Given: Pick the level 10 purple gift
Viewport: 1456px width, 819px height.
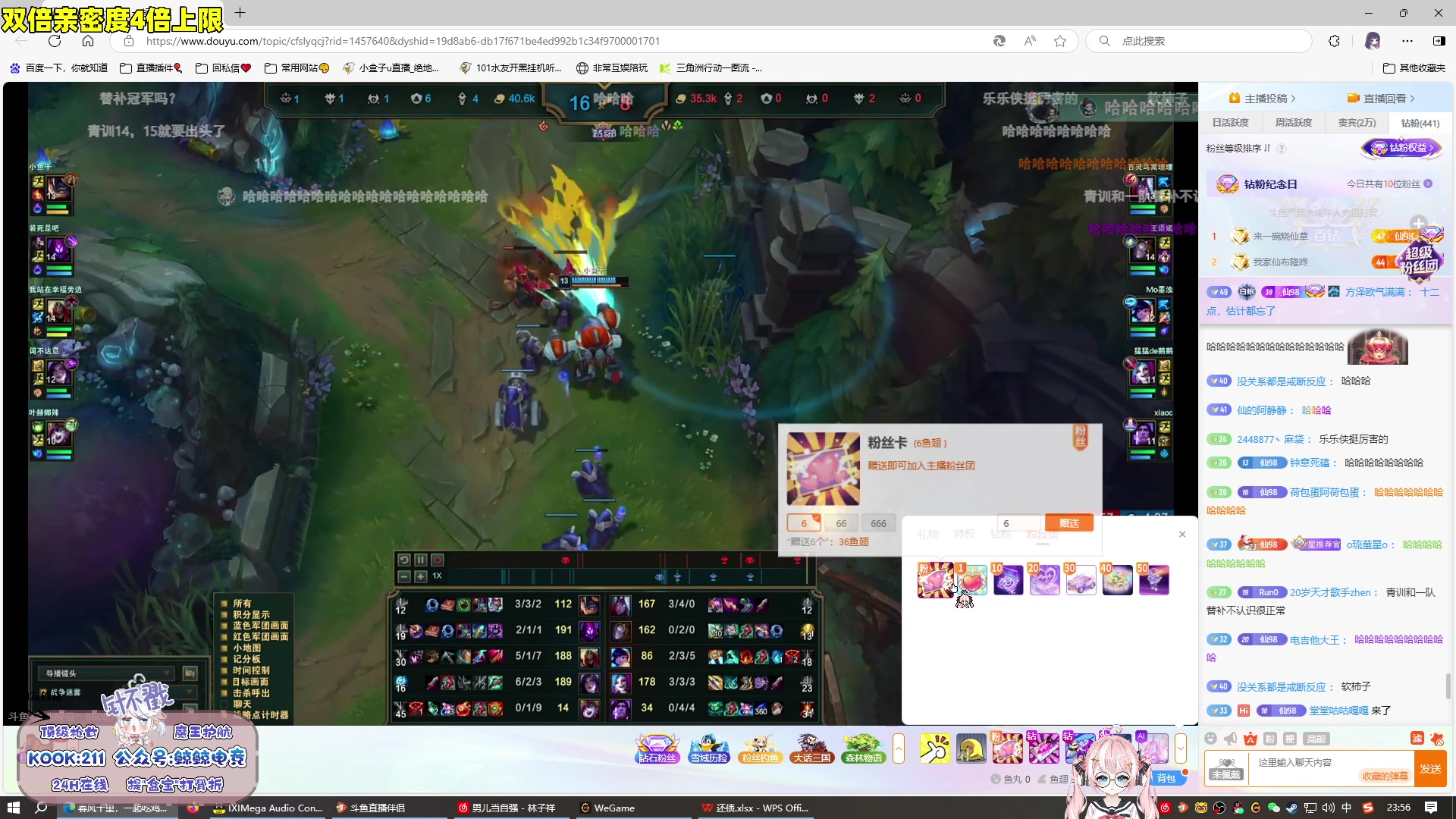Looking at the screenshot, I should [x=1009, y=580].
